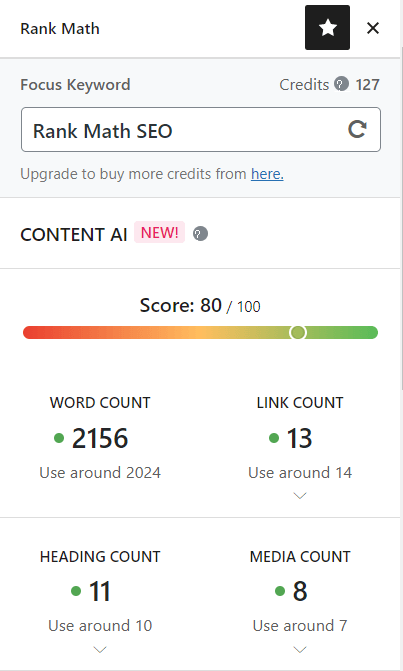Viewport: 403px width, 671px height.
Task: Expand the Link Count details chevron
Action: 300,496
